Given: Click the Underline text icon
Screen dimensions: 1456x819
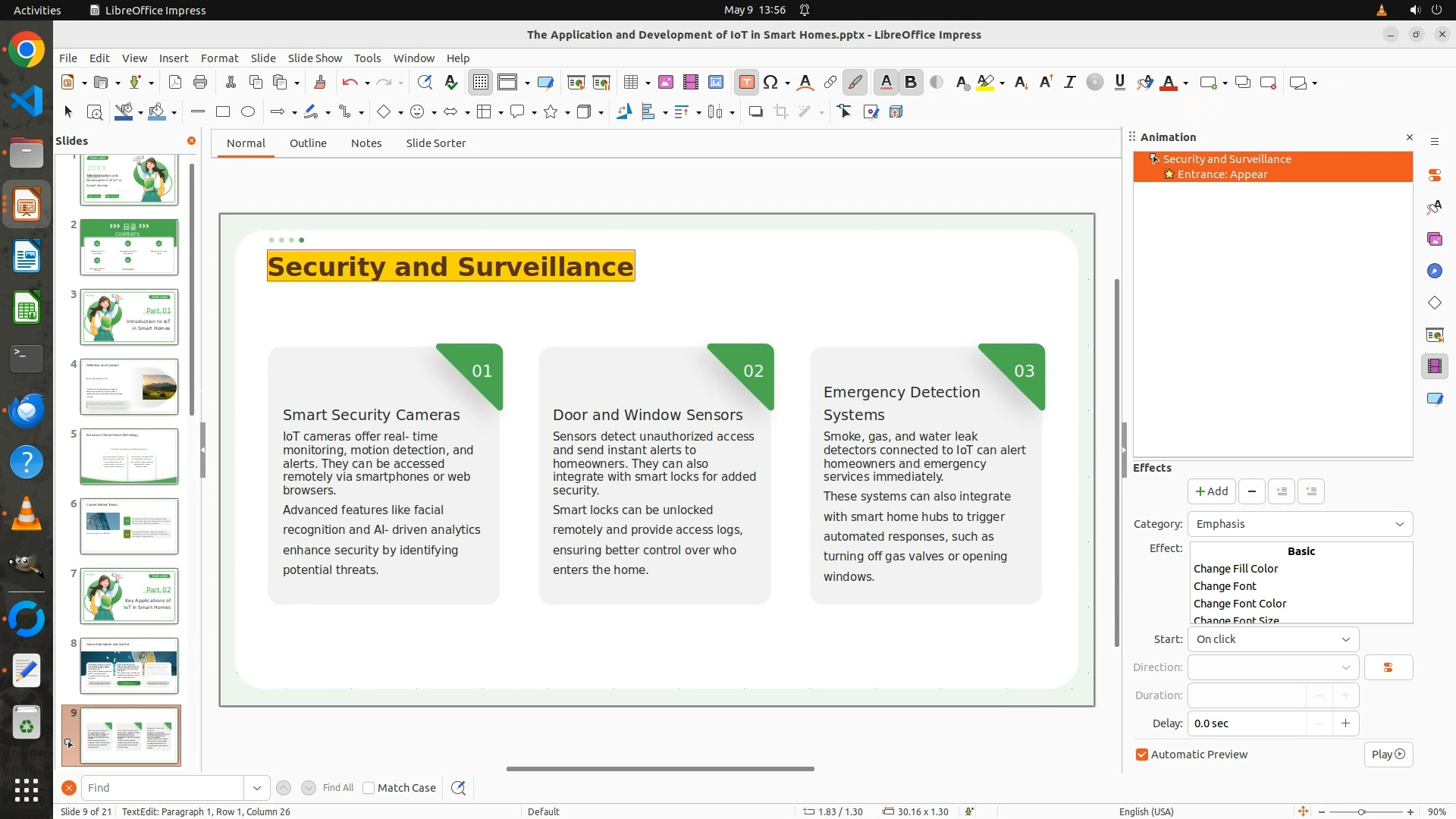Looking at the screenshot, I should (1119, 83).
